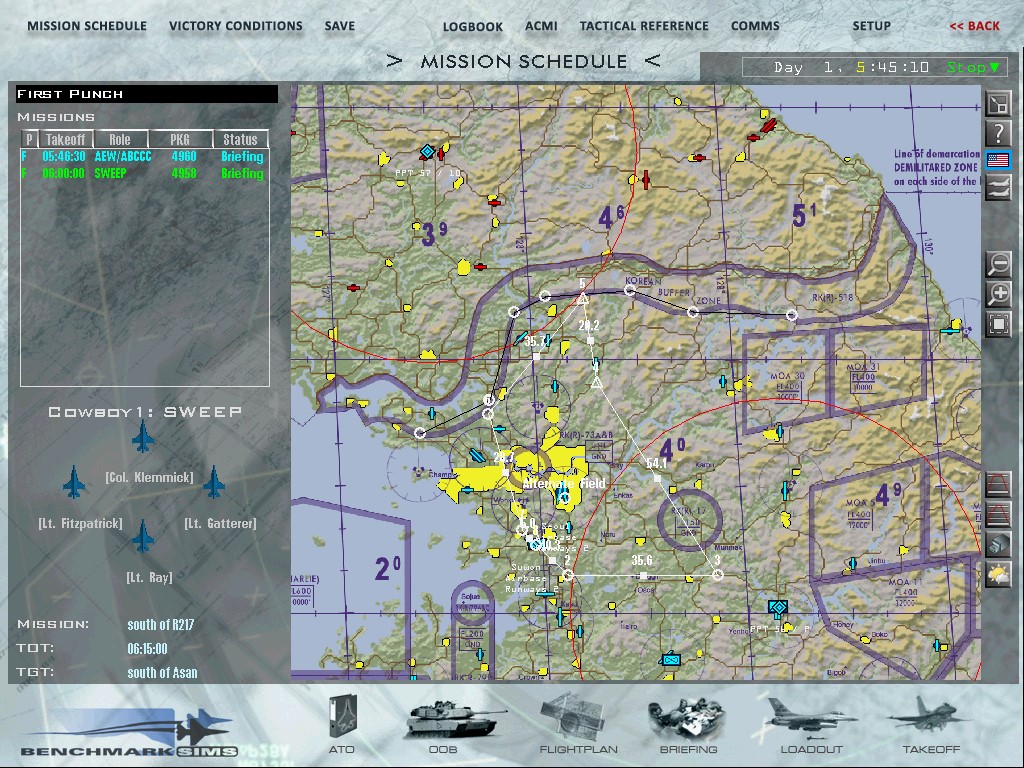Viewport: 1024px width, 768px height.
Task: Select Lt. Fitzpatrick's aircraft icon
Action: tap(74, 482)
